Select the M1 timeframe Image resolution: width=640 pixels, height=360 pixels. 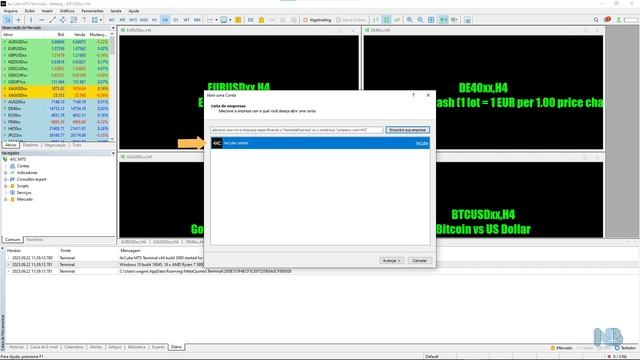tap(111, 20)
